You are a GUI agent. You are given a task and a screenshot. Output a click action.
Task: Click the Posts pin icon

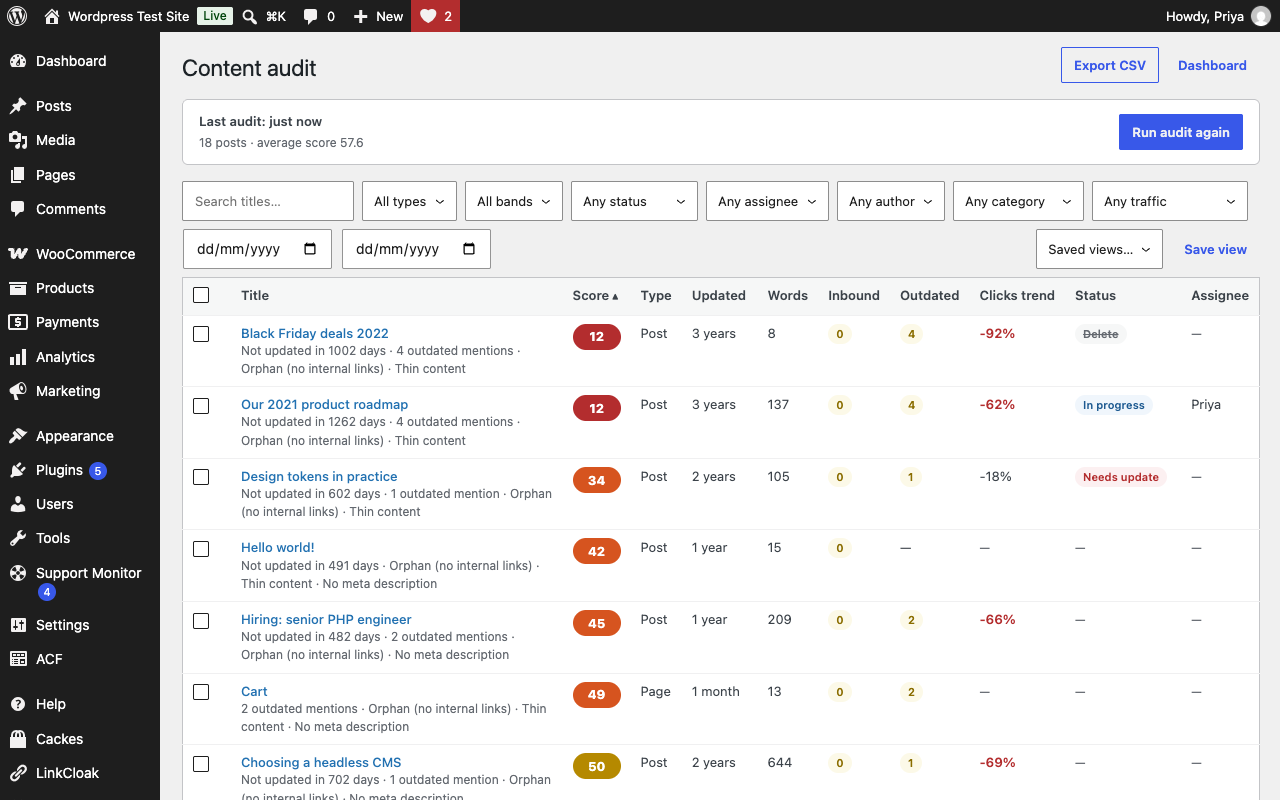tap(18, 106)
